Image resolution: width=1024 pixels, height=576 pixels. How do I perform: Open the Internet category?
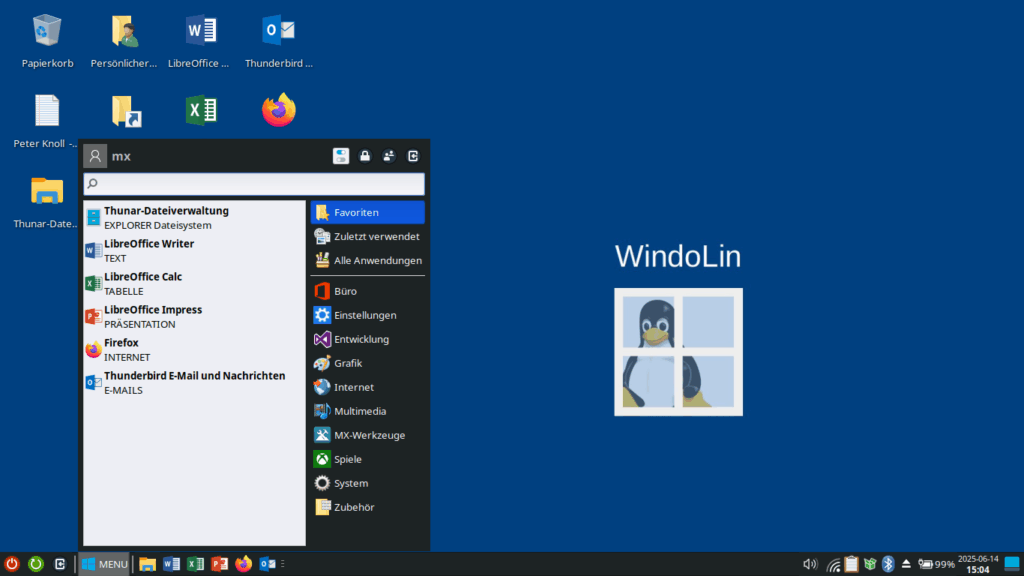pyautogui.click(x=368, y=387)
